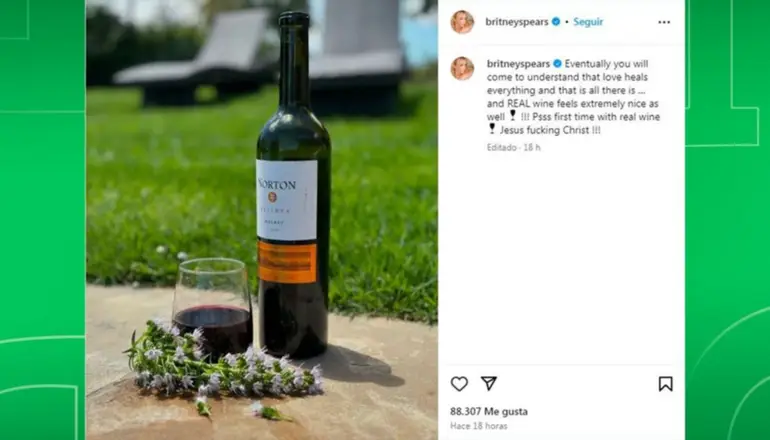770x440 pixels.
Task: Click the 'Editado · 18 h' label
Action: (513, 147)
